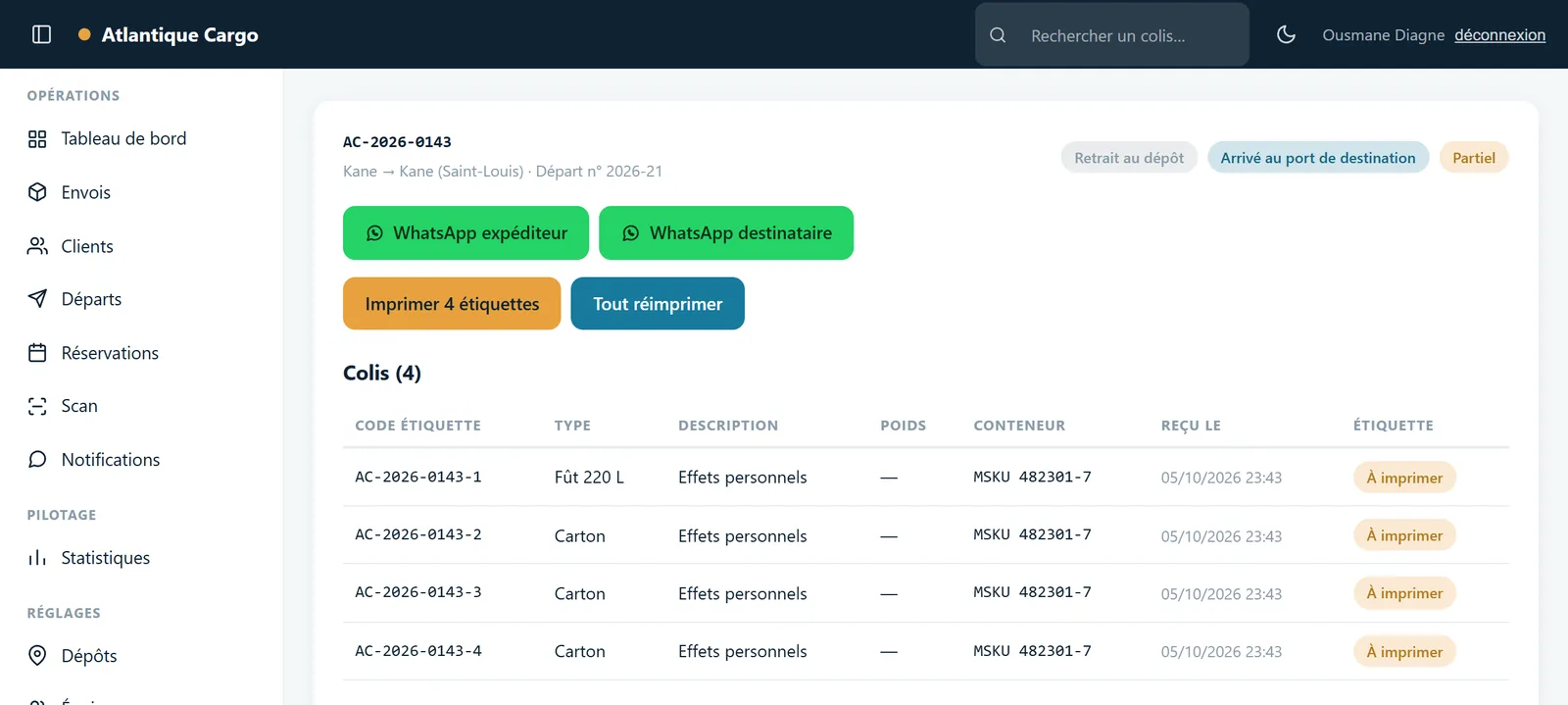
Task: Click WhatsApp icon on destinataire button
Action: [x=631, y=233]
